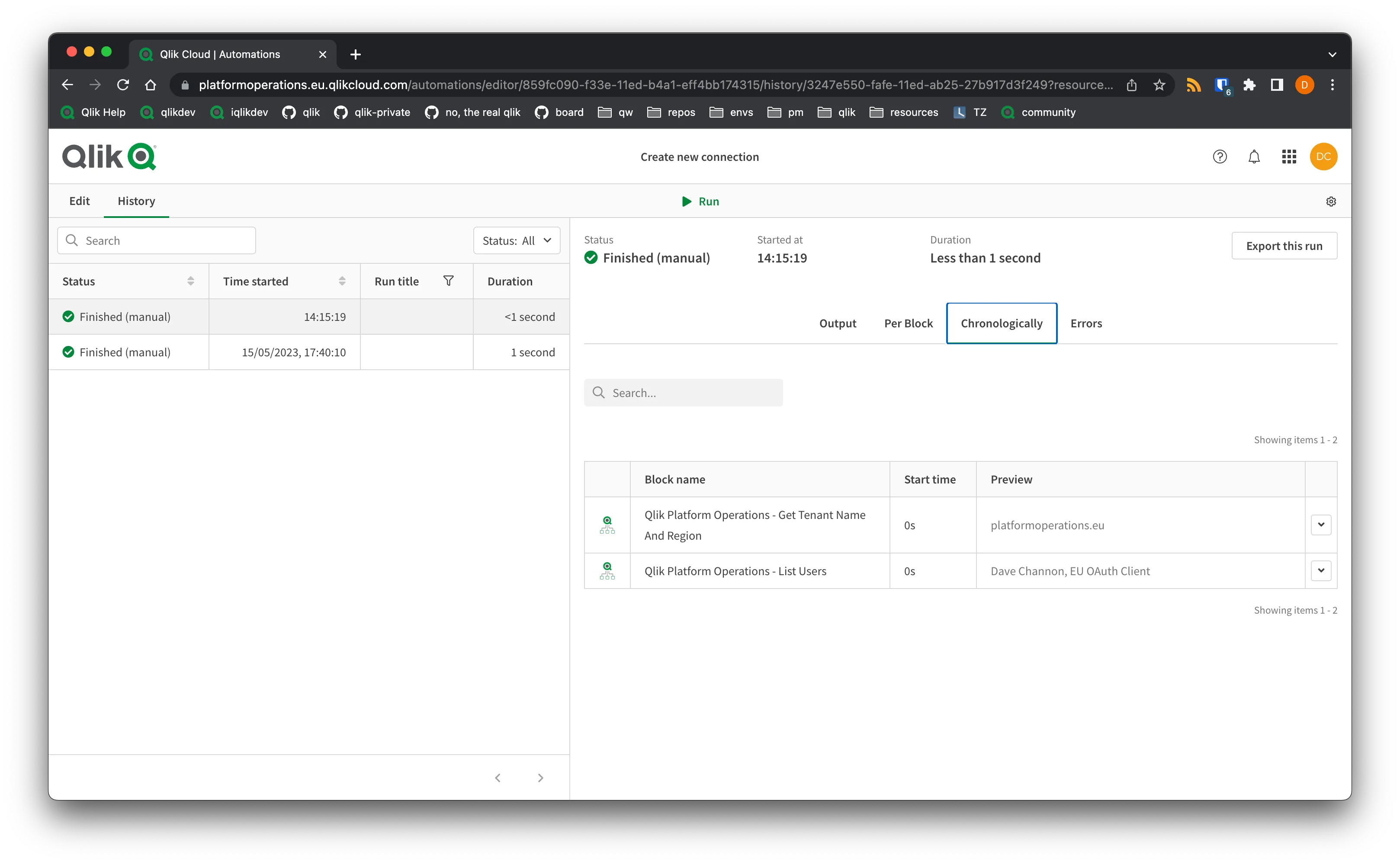Click the Qlik logo home icon
This screenshot has height=864, width=1400.
coord(109,157)
